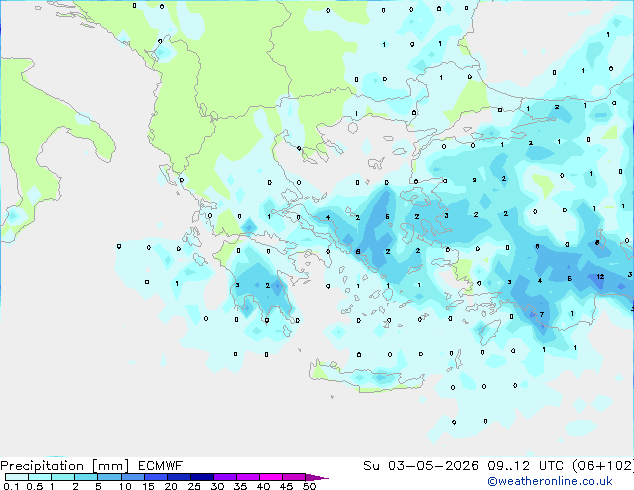634x490 pixels.
Task: Select the 10–15 mm blue legend swatch
Action: tap(132, 477)
